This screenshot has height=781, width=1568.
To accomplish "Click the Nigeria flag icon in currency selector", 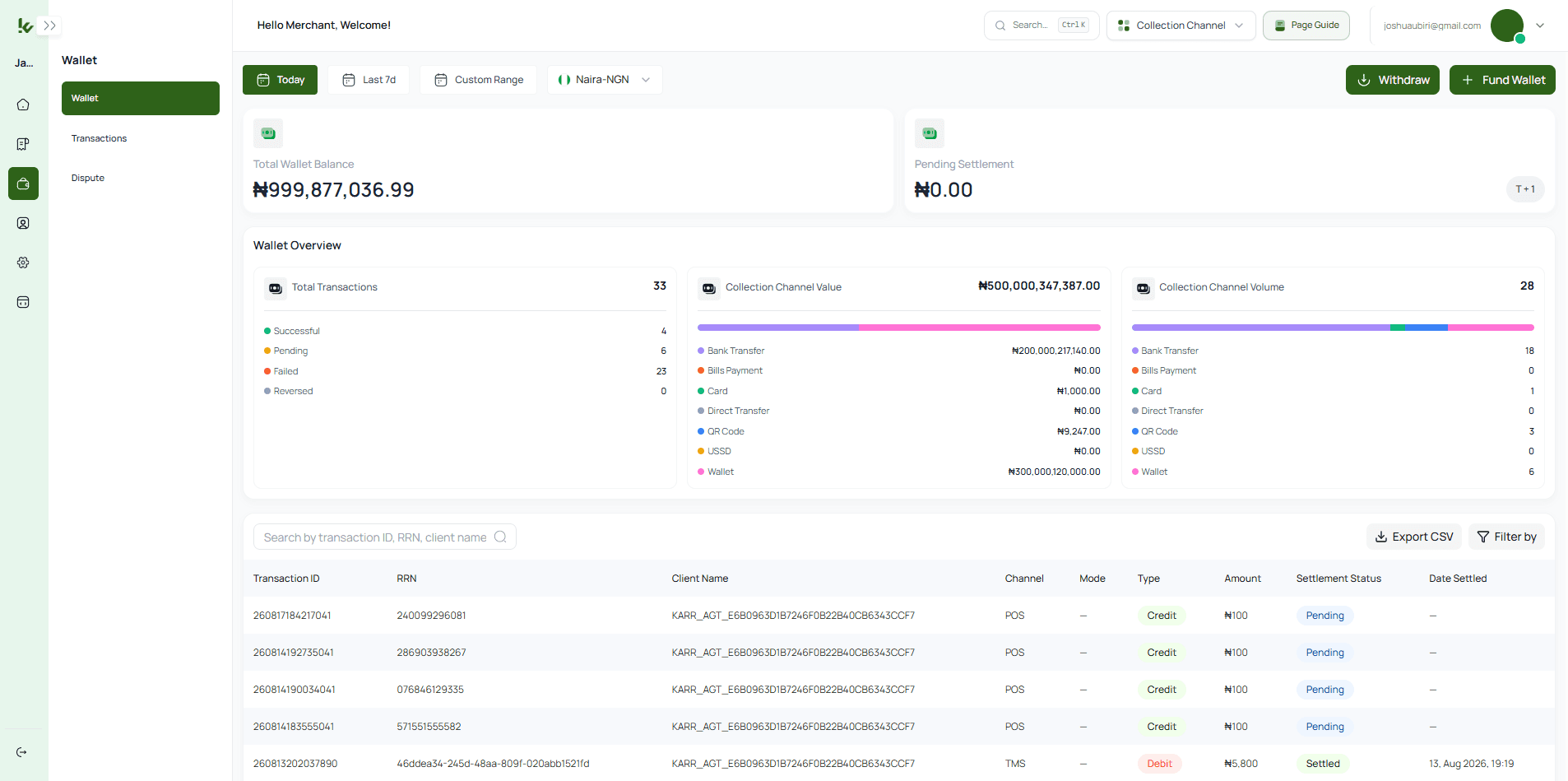I will (x=564, y=80).
